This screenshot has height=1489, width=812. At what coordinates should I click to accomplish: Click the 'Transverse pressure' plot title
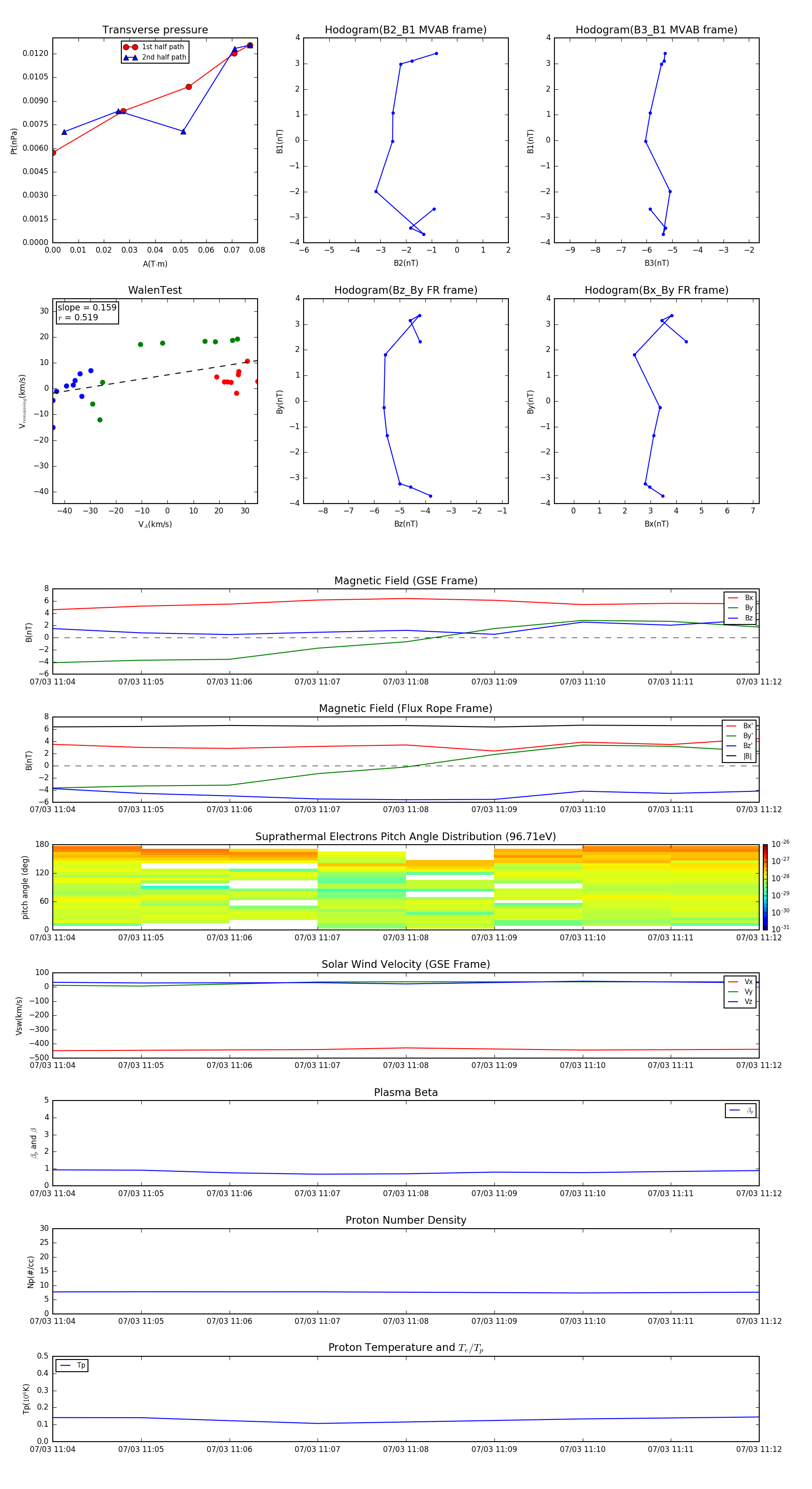[155, 30]
